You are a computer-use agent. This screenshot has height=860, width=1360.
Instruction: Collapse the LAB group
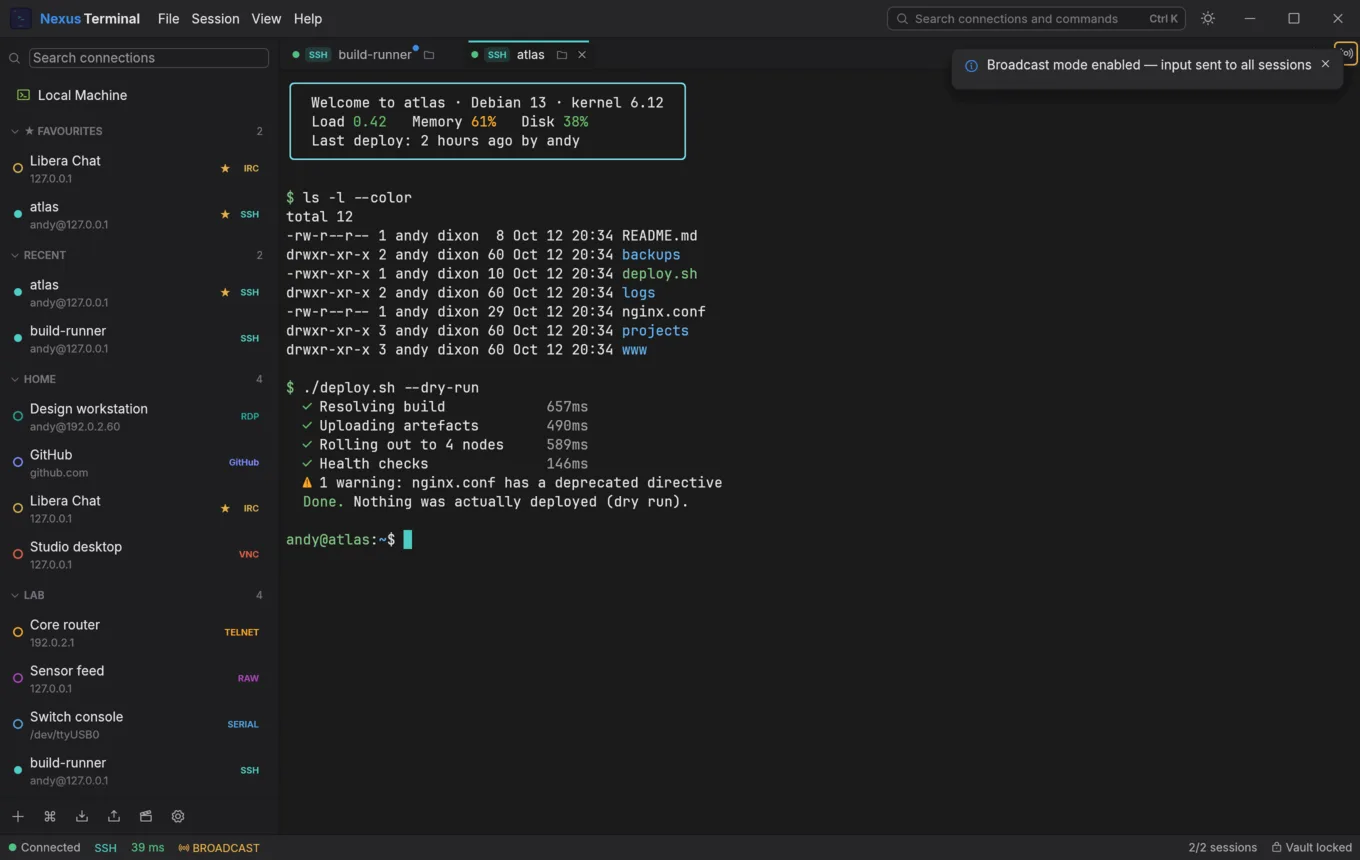tap(139, 595)
